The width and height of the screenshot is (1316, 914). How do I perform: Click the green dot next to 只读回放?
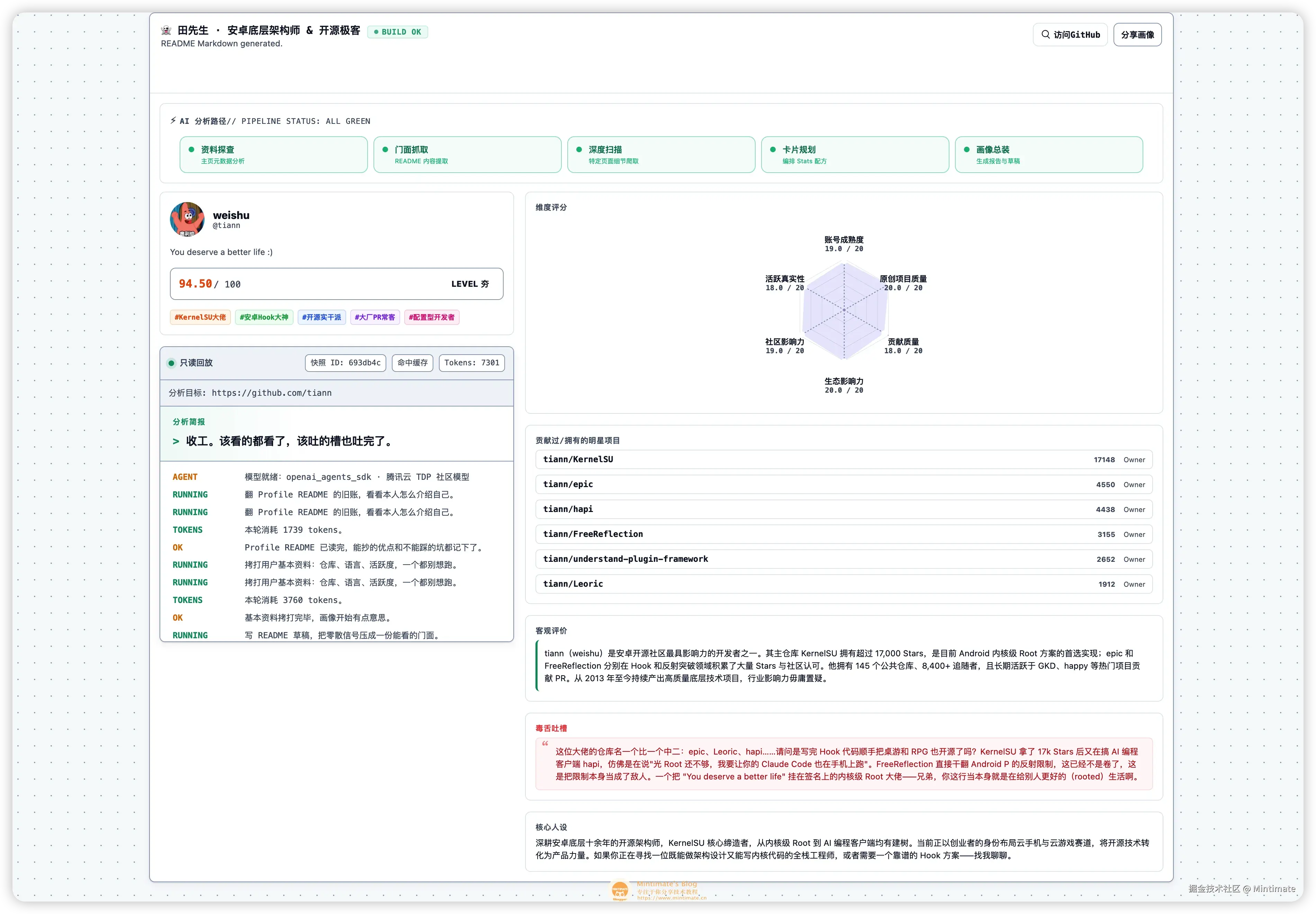(x=171, y=363)
